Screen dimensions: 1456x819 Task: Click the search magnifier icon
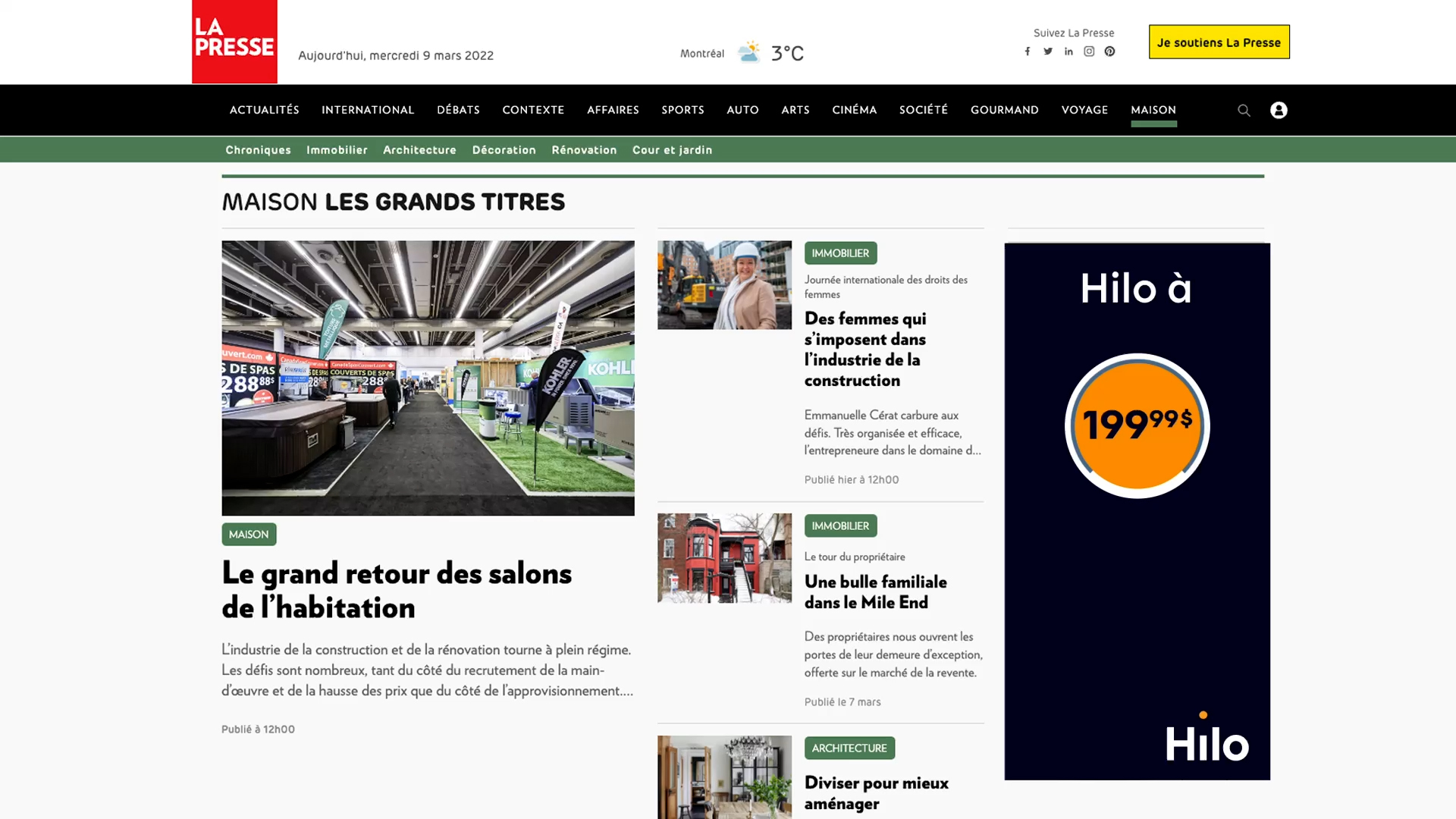pos(1244,111)
